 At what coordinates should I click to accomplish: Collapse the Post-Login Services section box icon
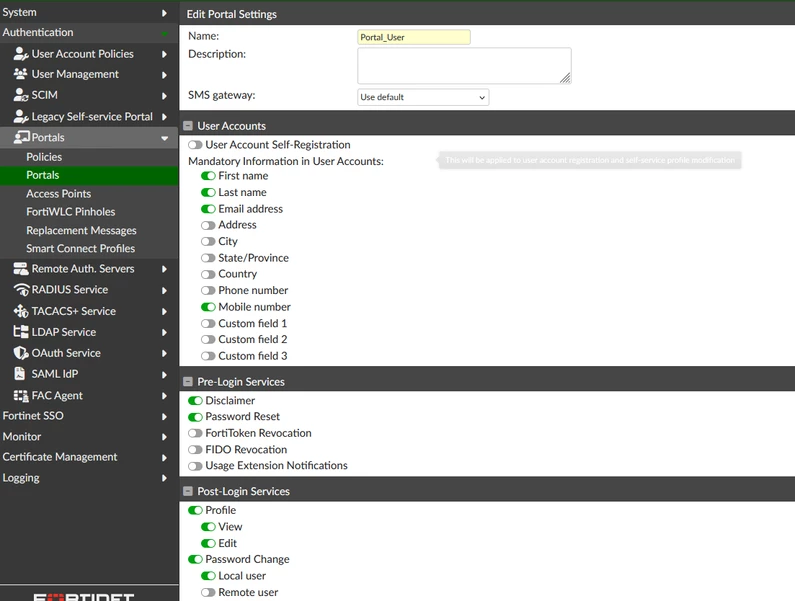coord(188,491)
